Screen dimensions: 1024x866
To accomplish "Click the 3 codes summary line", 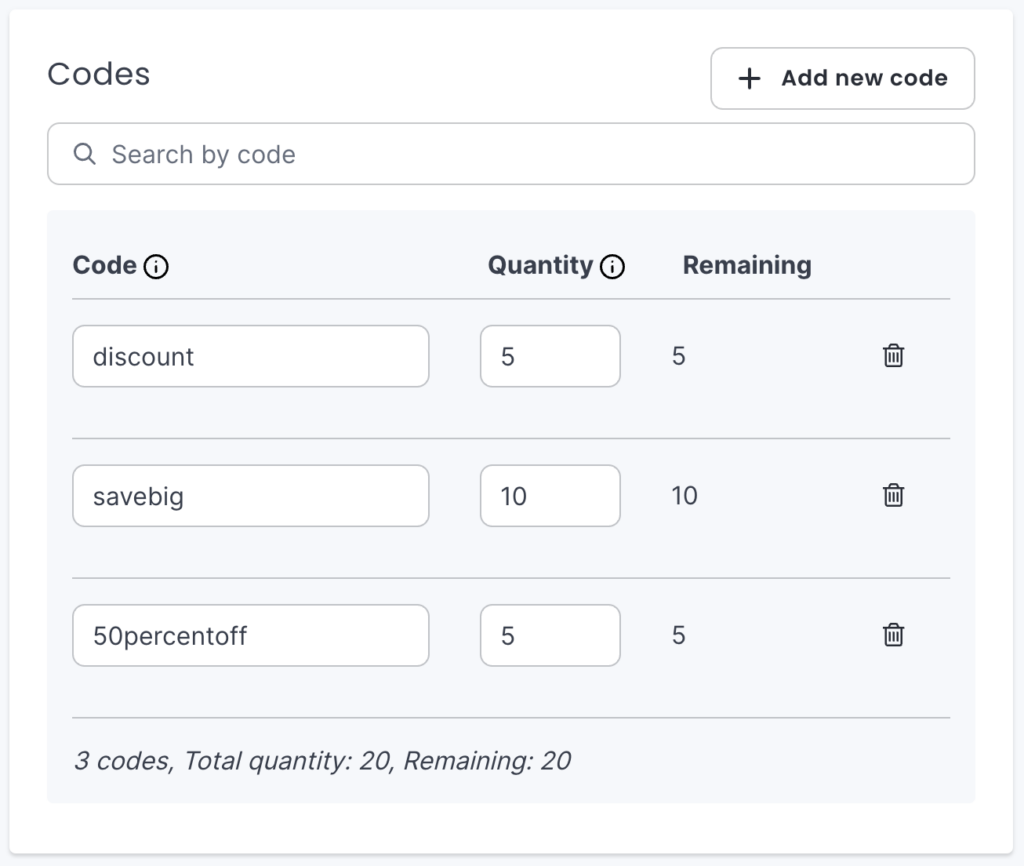I will tap(323, 761).
